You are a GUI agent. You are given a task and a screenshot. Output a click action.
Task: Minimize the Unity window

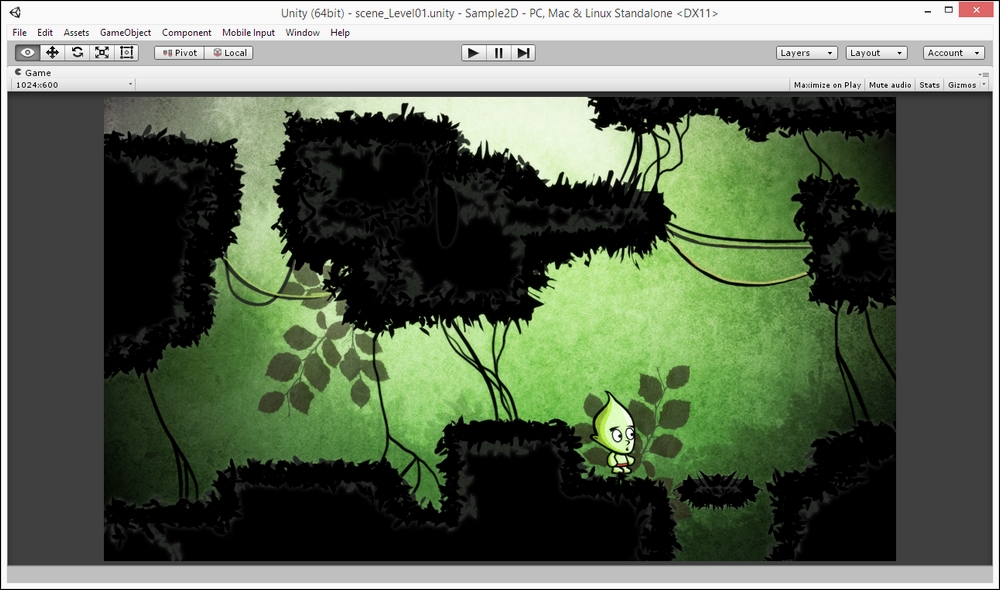coord(928,11)
